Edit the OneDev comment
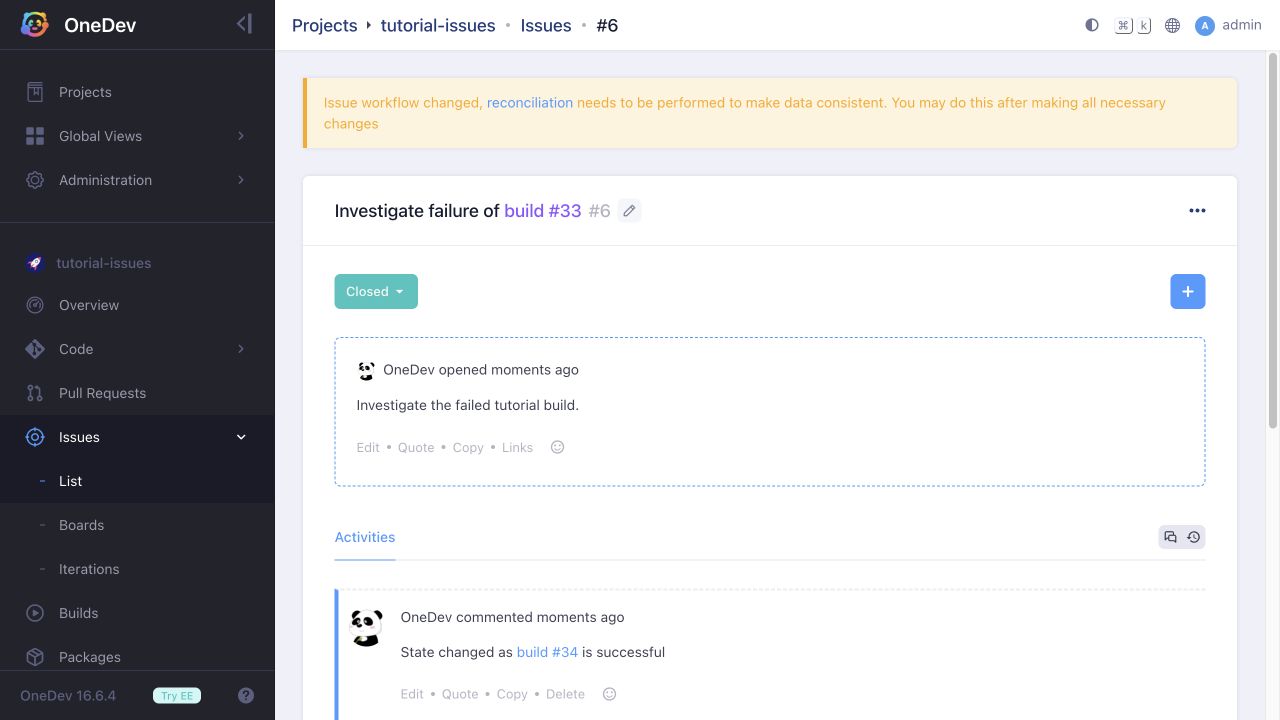Image resolution: width=1280 pixels, height=720 pixels. [x=412, y=694]
